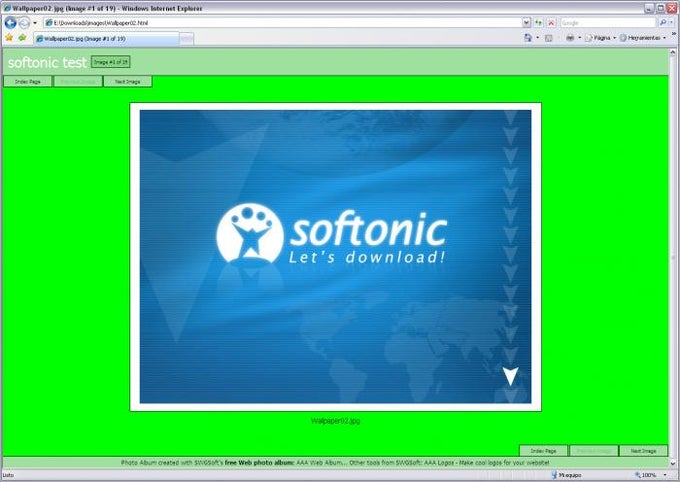Viewport: 680px width, 482px height.
Task: Click the top Previous Image button
Action: 78,82
